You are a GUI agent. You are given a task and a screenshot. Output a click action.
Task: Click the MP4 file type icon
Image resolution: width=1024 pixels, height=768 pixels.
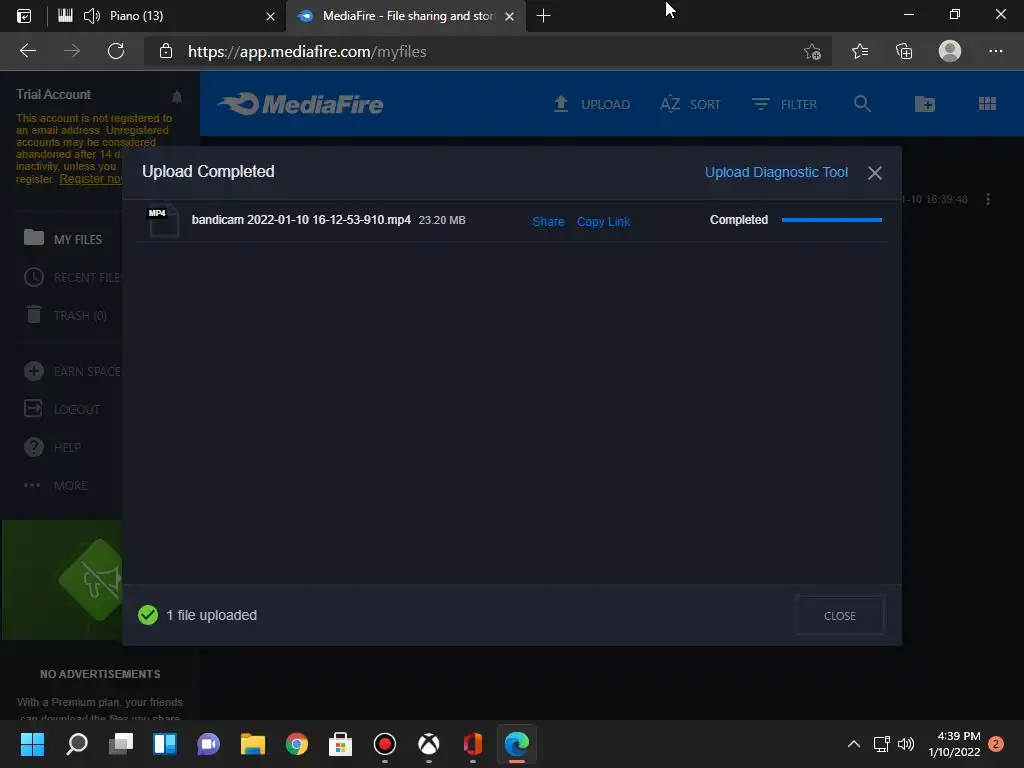pos(163,221)
